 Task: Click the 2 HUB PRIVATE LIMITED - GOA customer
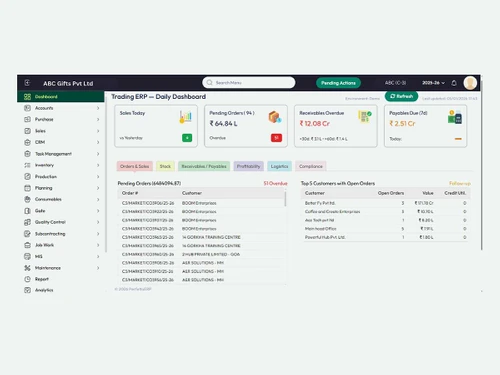click(x=211, y=254)
